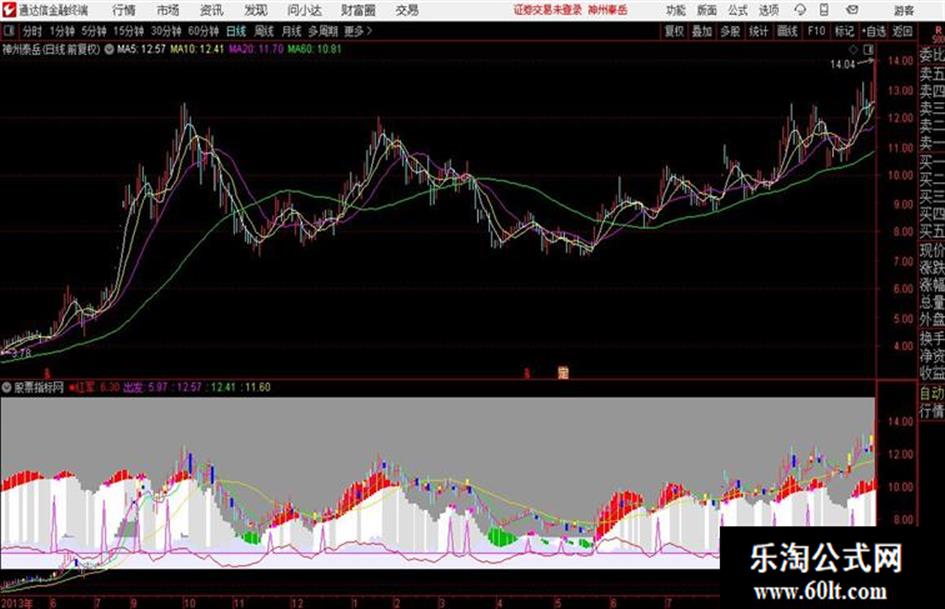Screen dimensions: 945x609
Task: Switch to the 5分钟 period tab
Action: coord(94,31)
